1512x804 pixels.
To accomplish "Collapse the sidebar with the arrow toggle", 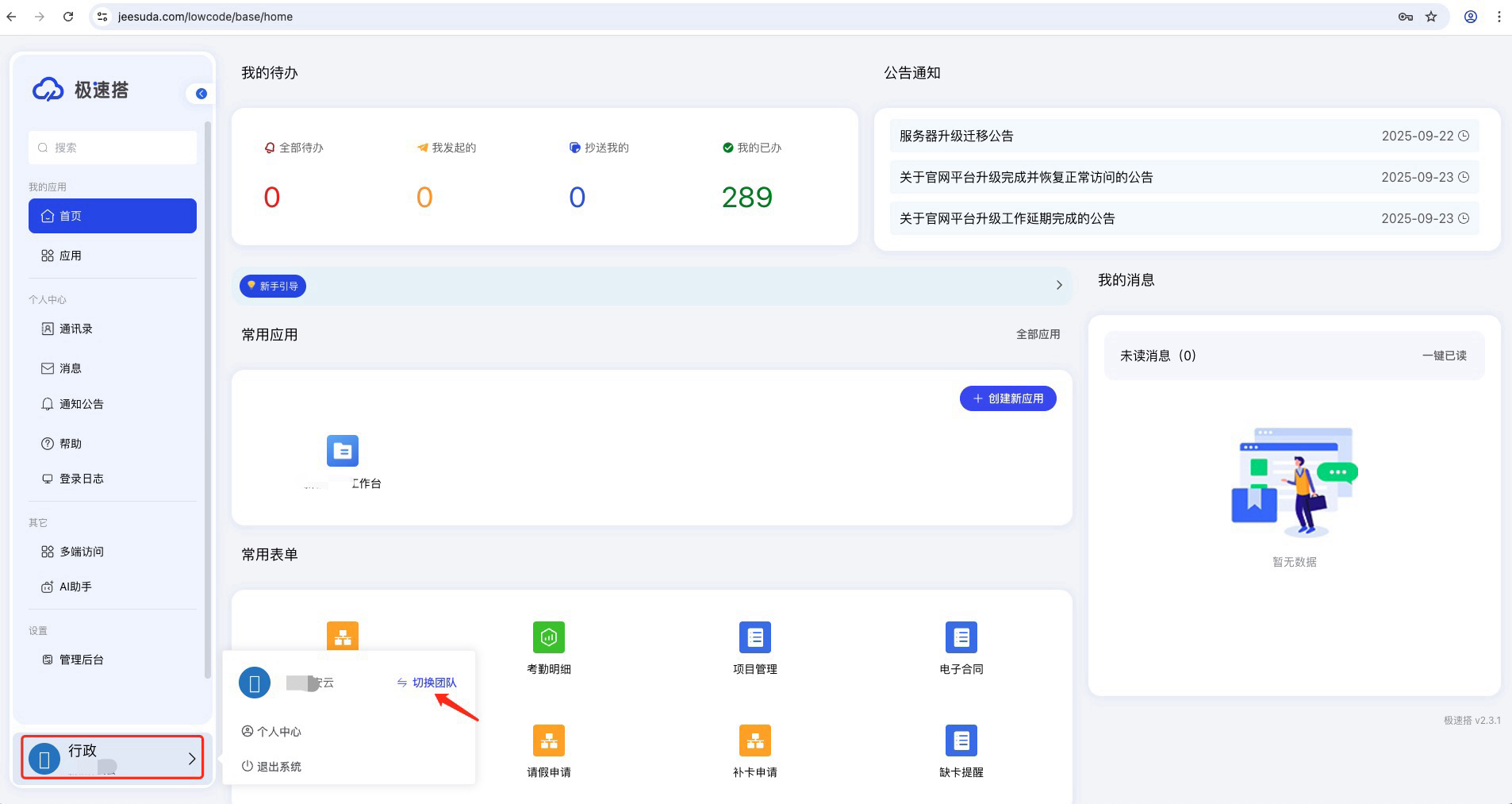I will (x=201, y=94).
